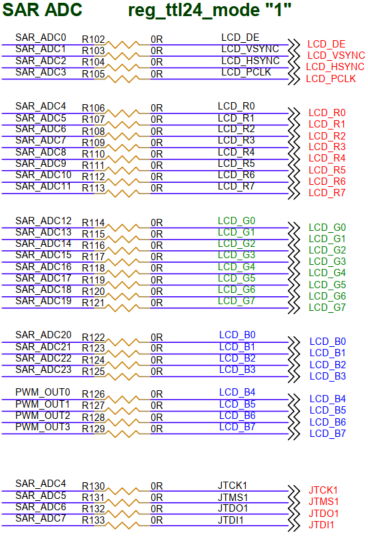Screen dimensions: 368x537
Task: Select the green LCD_G4 net label on wire
Action: [x=237, y=266]
